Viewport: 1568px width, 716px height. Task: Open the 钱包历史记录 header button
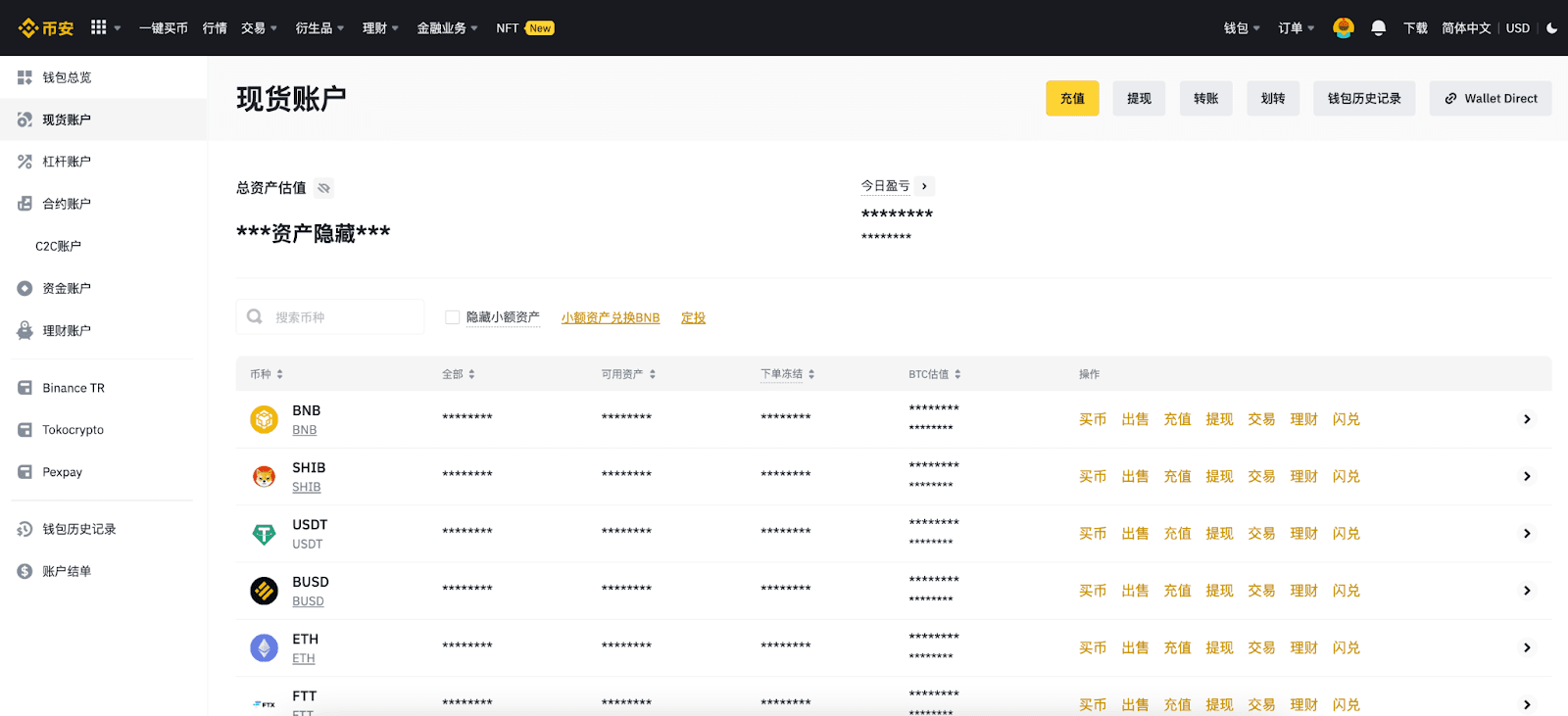(x=1364, y=98)
